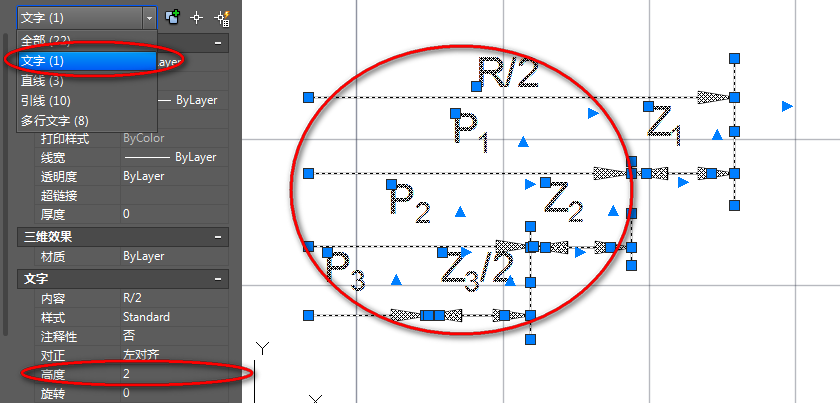Edit the 高度 value 2
Screen dimensions: 840x403
coord(175,374)
